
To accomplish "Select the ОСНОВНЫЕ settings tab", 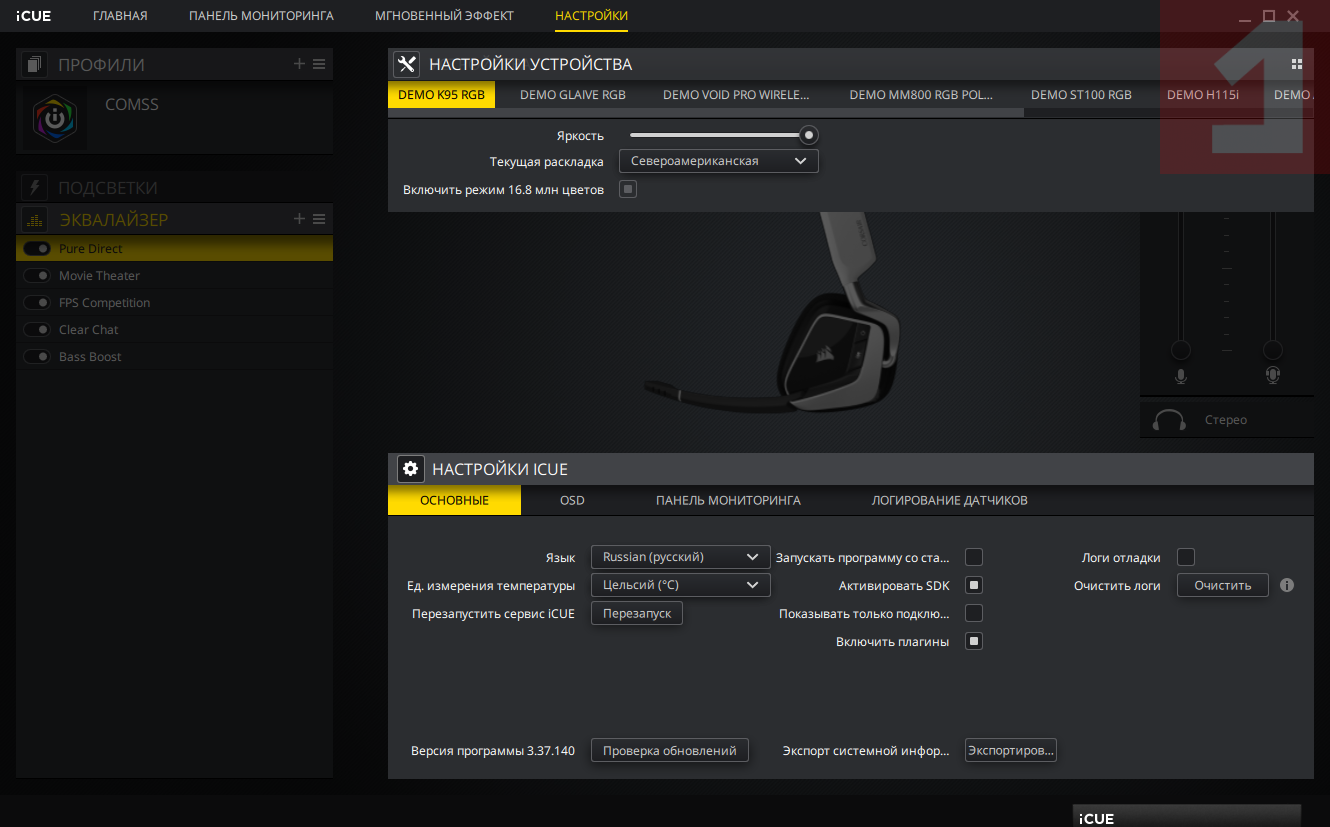I will coord(454,501).
